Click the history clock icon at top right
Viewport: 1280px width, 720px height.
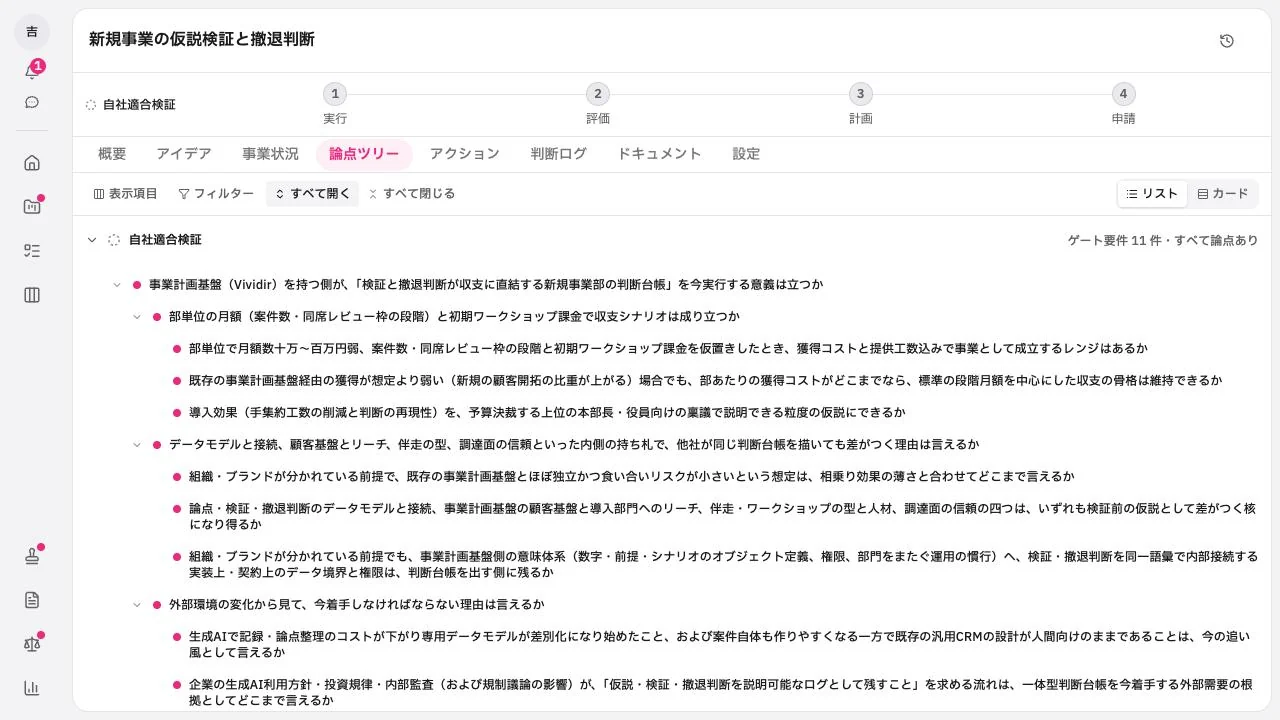point(1227,41)
